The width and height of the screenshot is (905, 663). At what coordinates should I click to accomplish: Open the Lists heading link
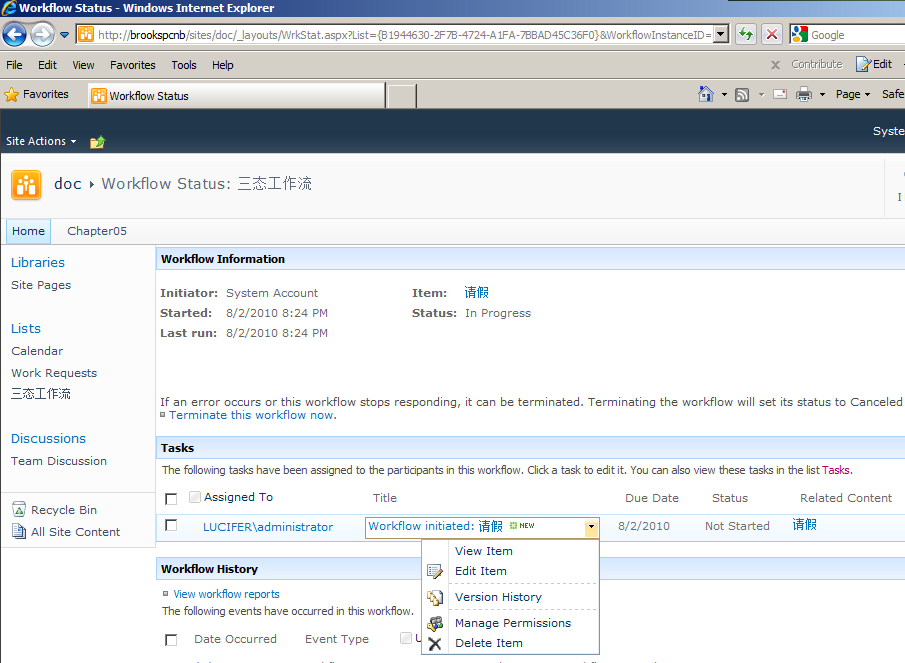pos(26,328)
